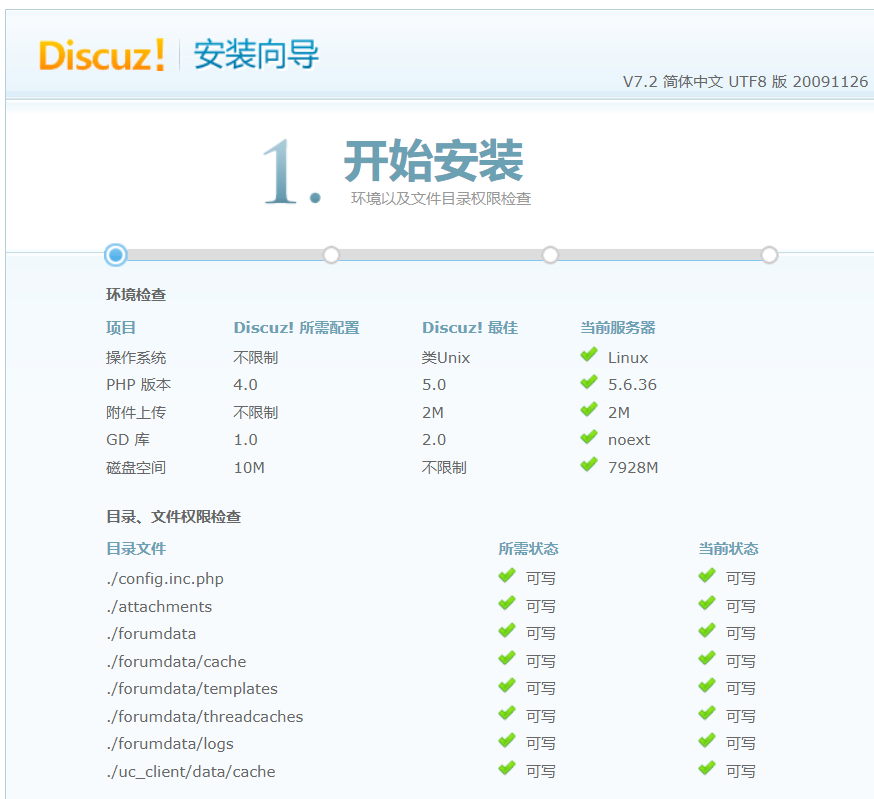The height and width of the screenshot is (799, 874).
Task: Click the ./config.inc.php file name
Action: [165, 579]
